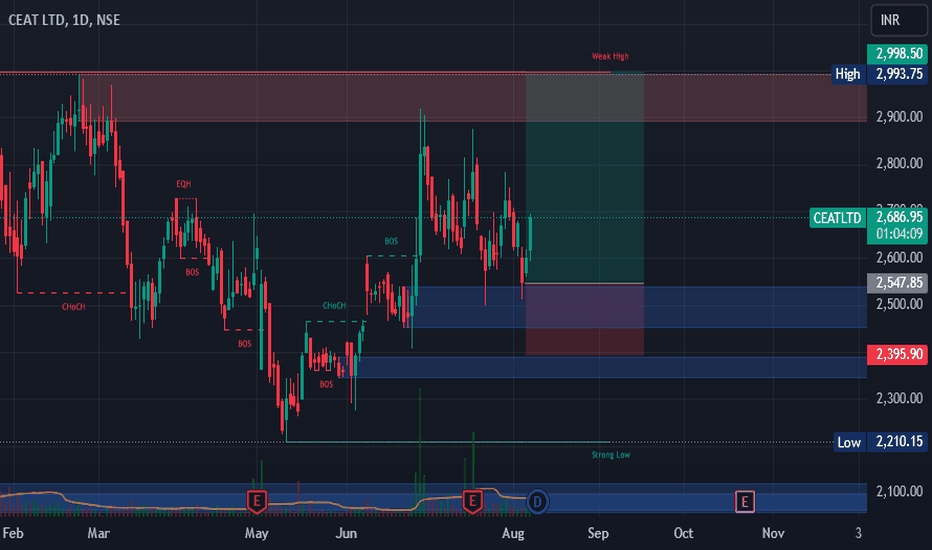Screen dimensions: 932x550
Task: Click the Nov label on the time axis
Action: click(773, 533)
